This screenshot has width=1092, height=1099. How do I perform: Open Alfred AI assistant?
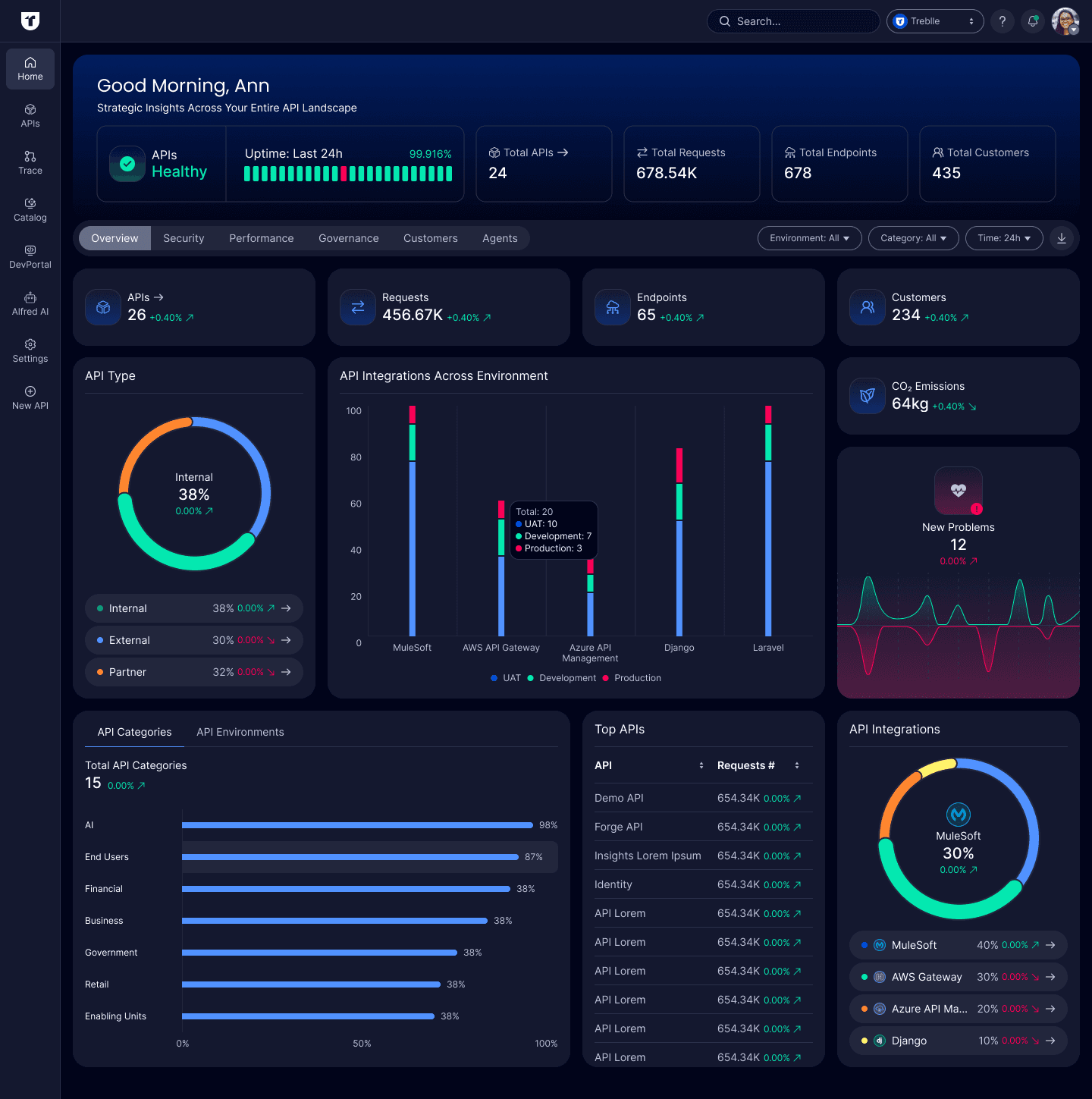30,303
